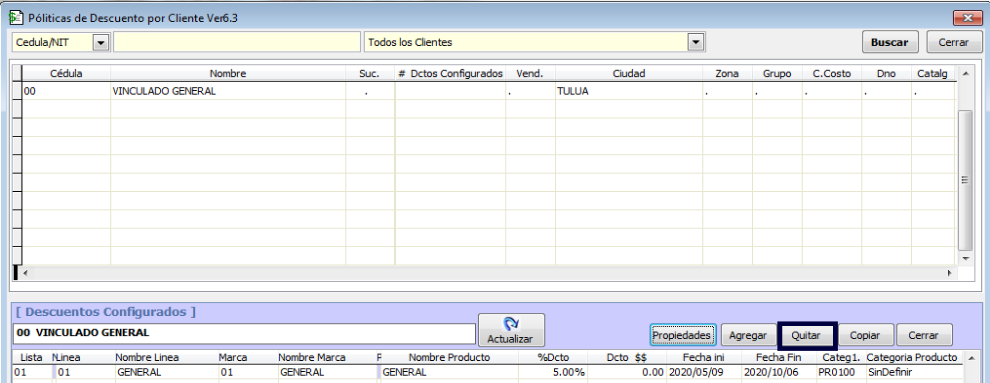
Task: Click the Zona column header
Action: pyautogui.click(x=727, y=74)
